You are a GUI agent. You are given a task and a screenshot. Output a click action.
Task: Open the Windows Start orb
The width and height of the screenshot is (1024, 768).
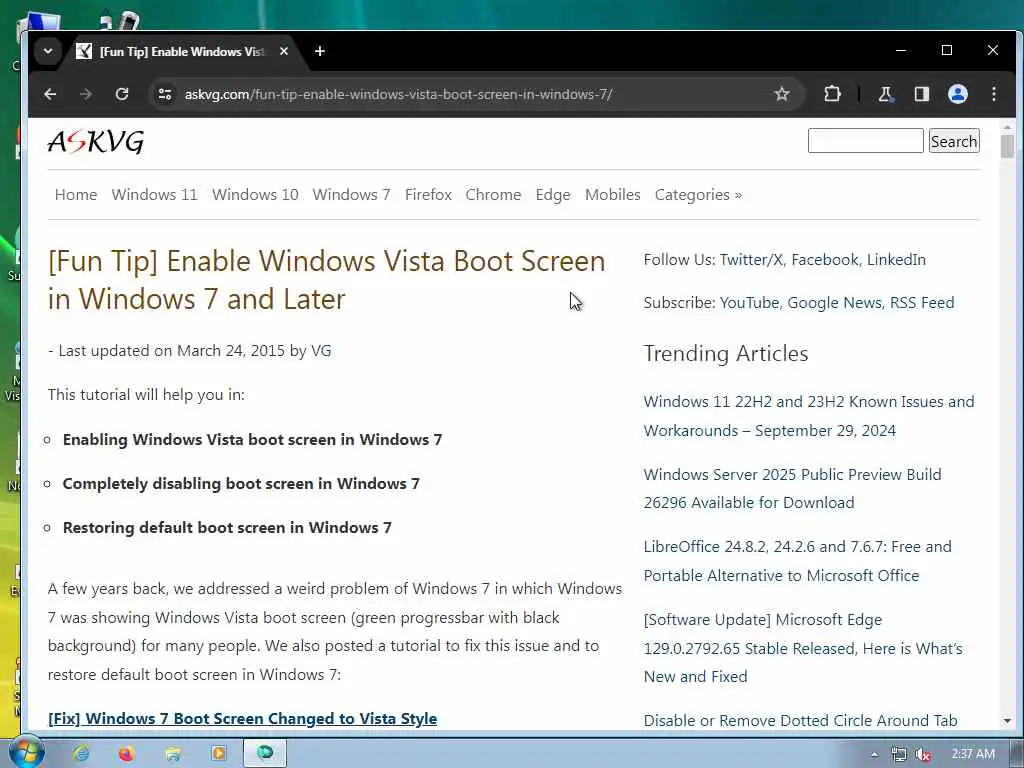click(x=27, y=753)
